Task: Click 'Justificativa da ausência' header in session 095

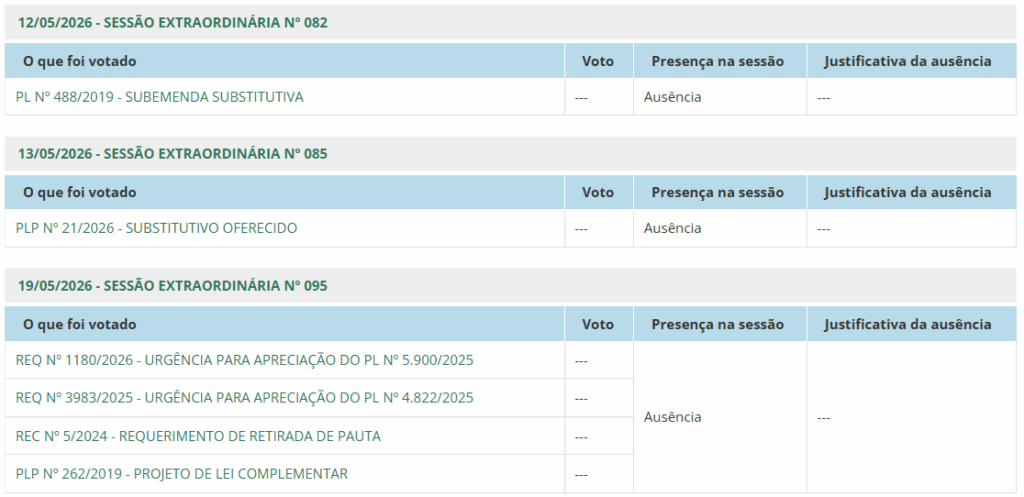Action: [908, 325]
